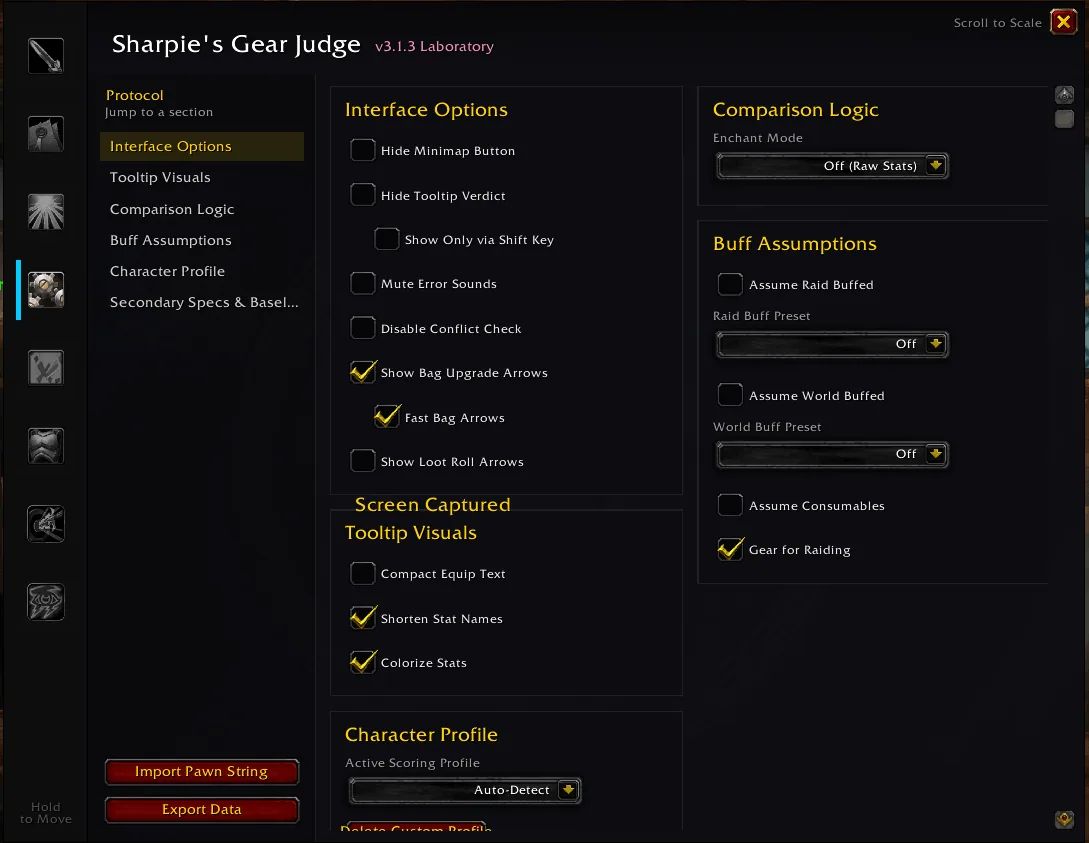Click the 'Buff Assumptions' panel heading
This screenshot has height=843, width=1089.
(x=795, y=244)
